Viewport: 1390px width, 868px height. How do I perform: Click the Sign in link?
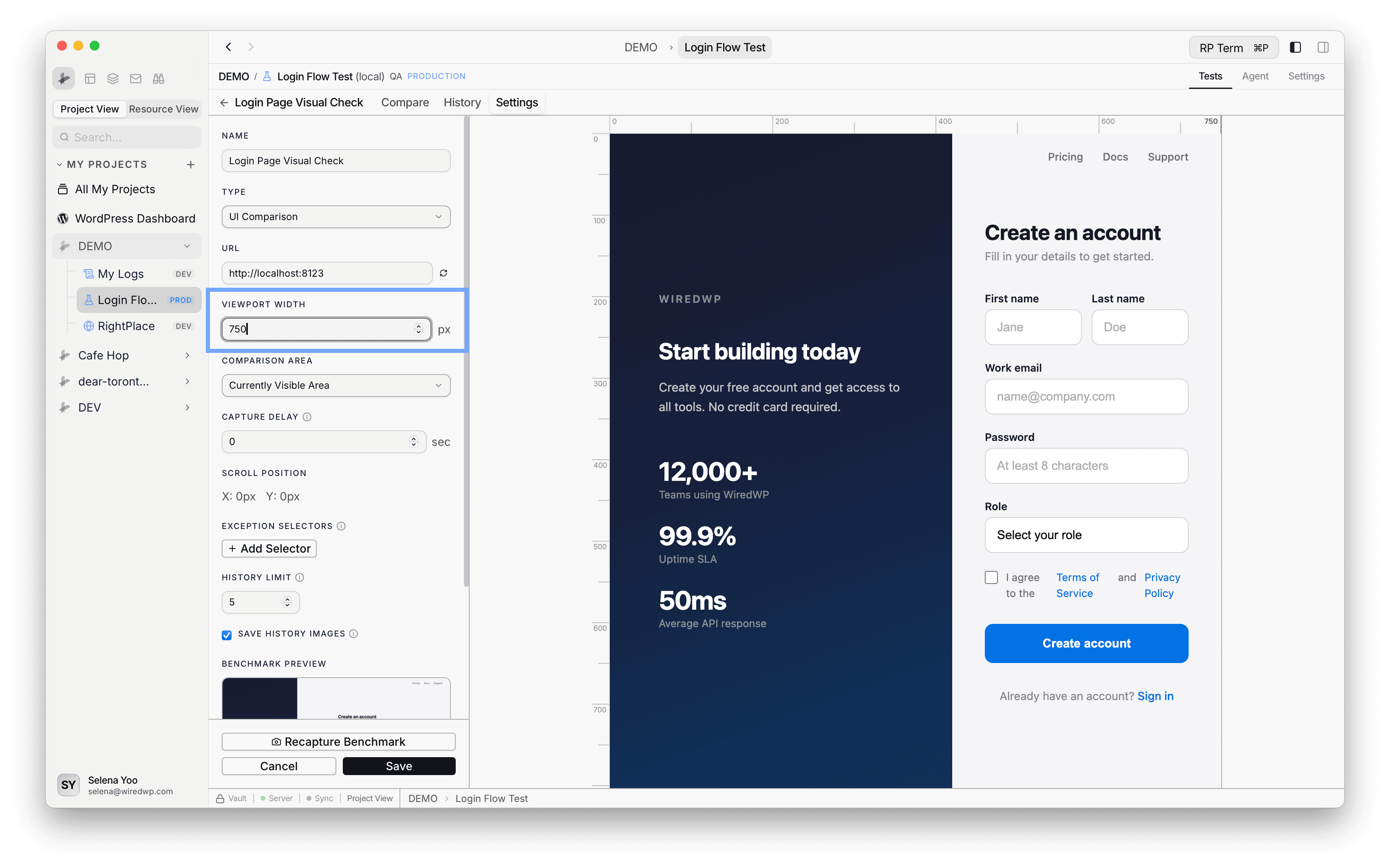pyautogui.click(x=1155, y=696)
